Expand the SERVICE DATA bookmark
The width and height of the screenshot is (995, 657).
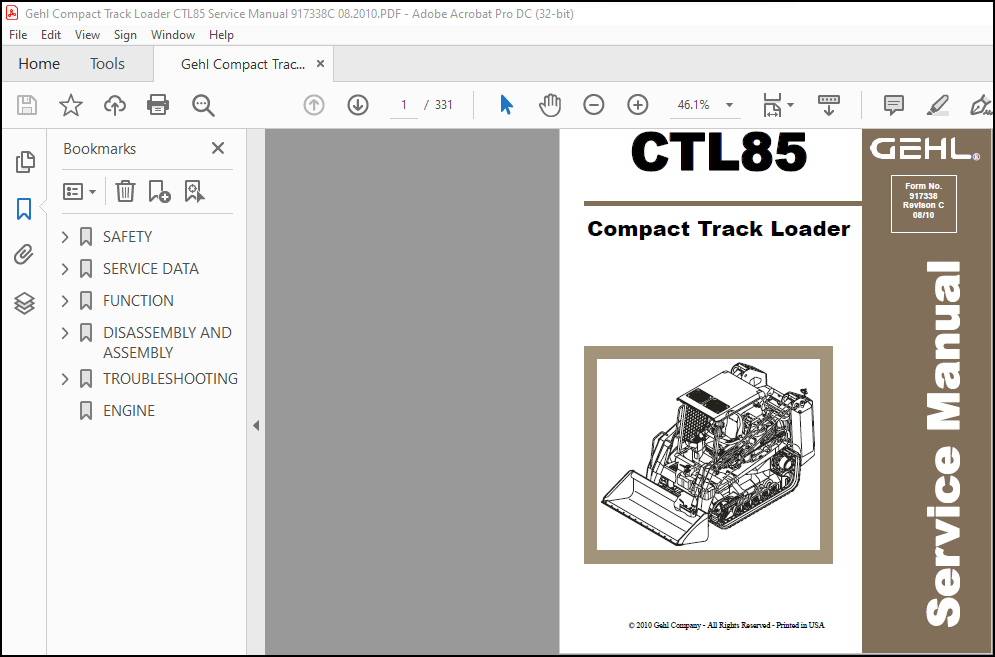click(65, 269)
